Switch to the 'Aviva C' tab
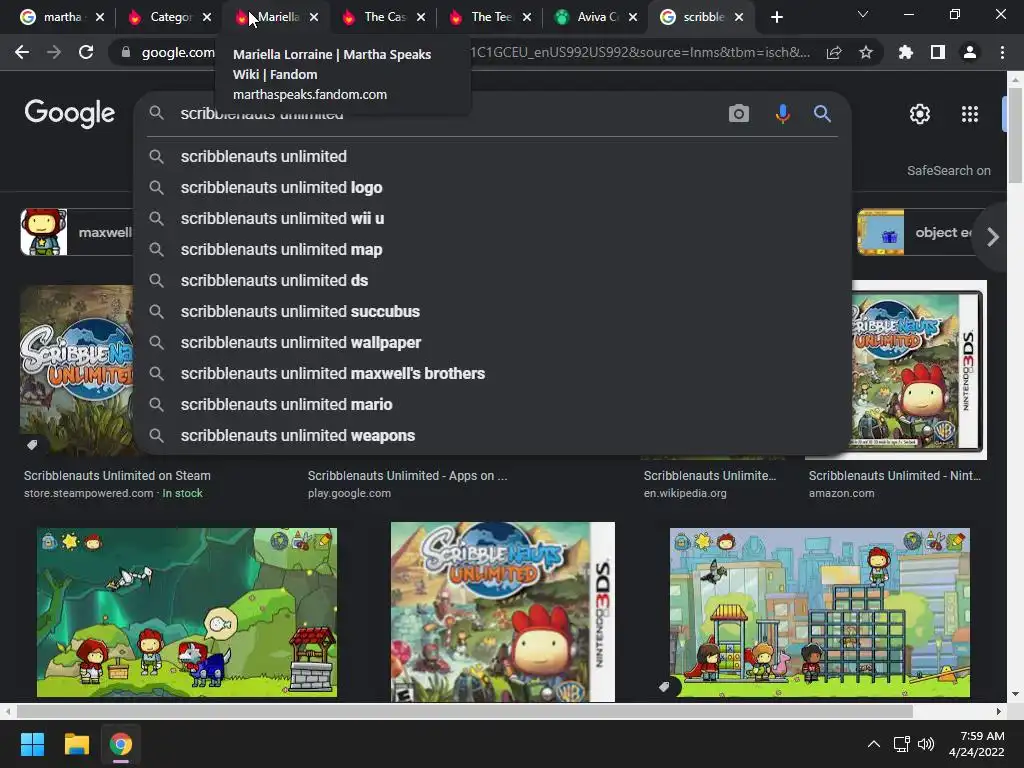1024x768 pixels. coord(598,17)
